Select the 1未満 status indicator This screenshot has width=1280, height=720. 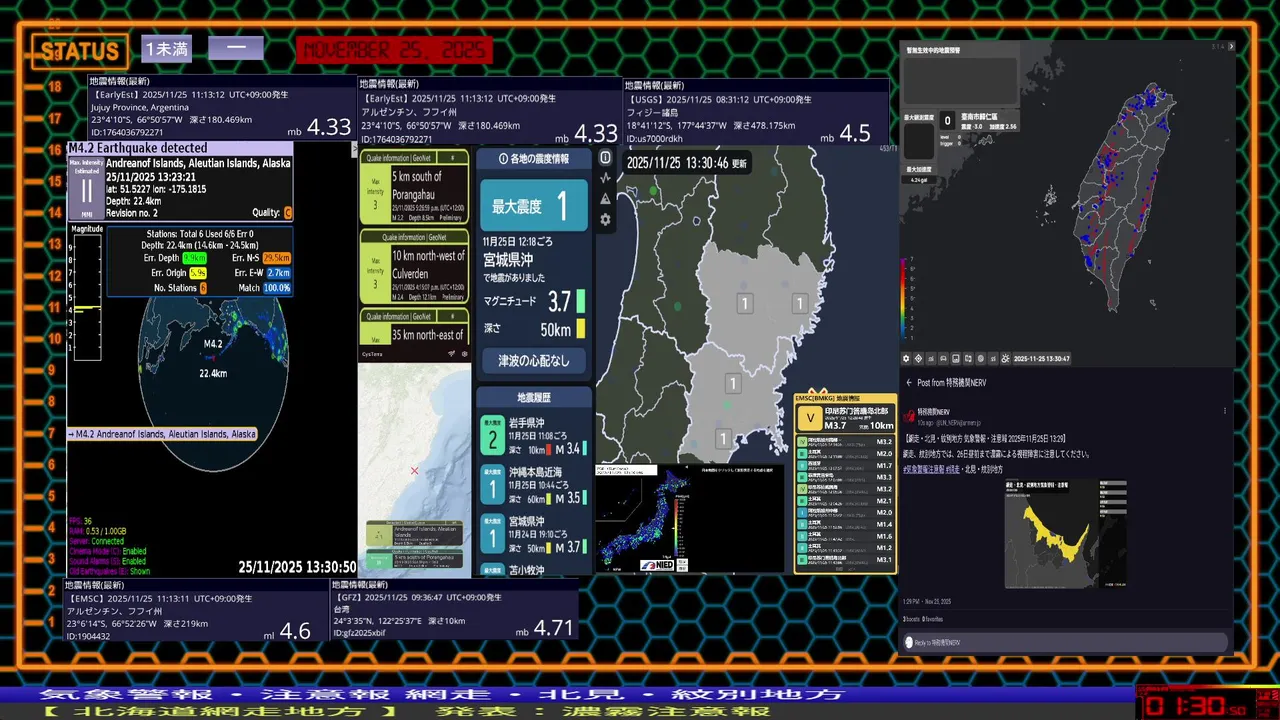(166, 49)
